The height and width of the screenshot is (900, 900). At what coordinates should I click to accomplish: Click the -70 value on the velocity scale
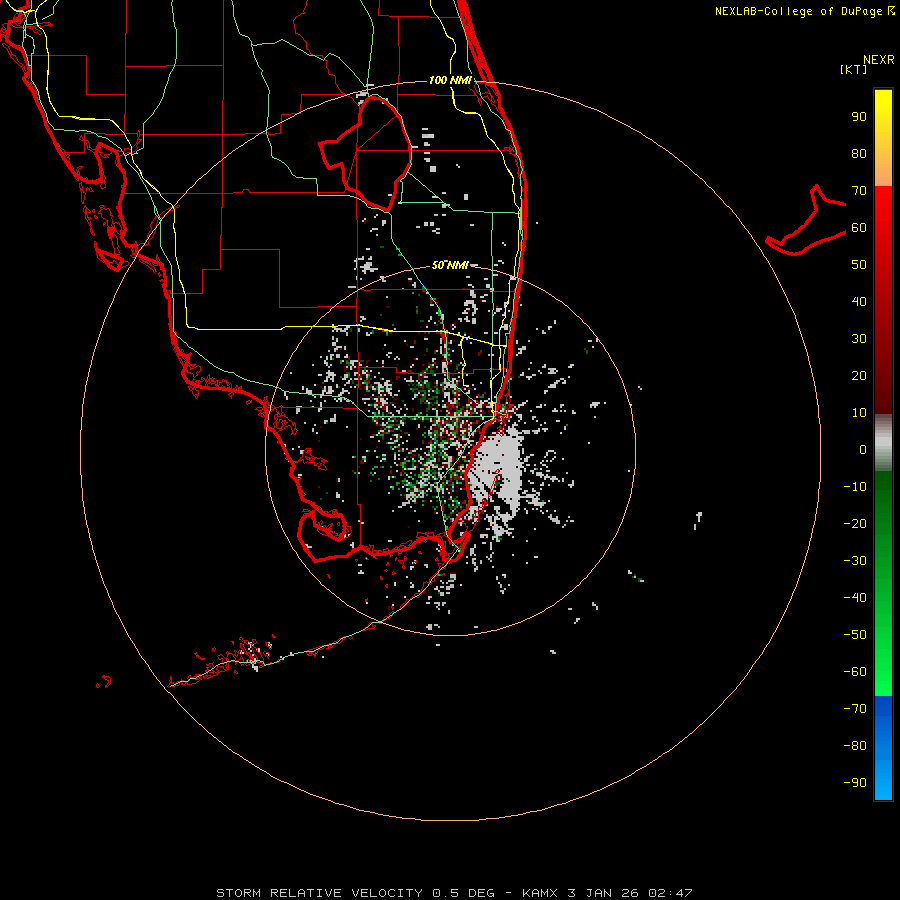[855, 708]
